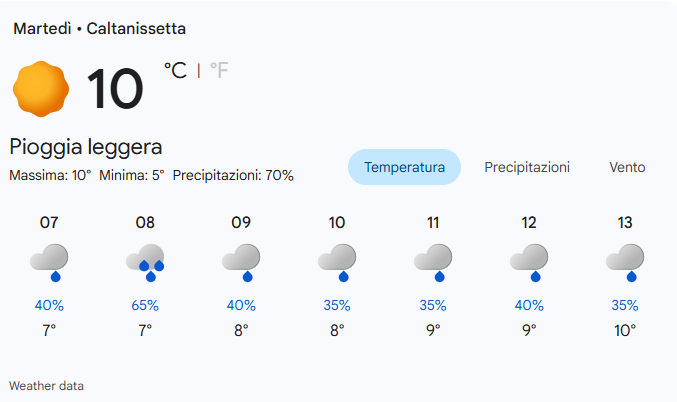Click the 12 hour rain cloud icon
The image size is (677, 402).
point(529,261)
